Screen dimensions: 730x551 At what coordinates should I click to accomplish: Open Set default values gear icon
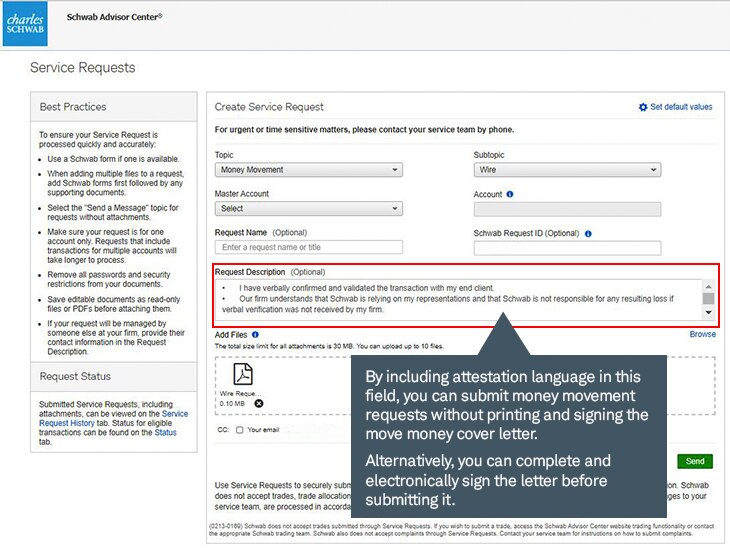click(x=643, y=107)
